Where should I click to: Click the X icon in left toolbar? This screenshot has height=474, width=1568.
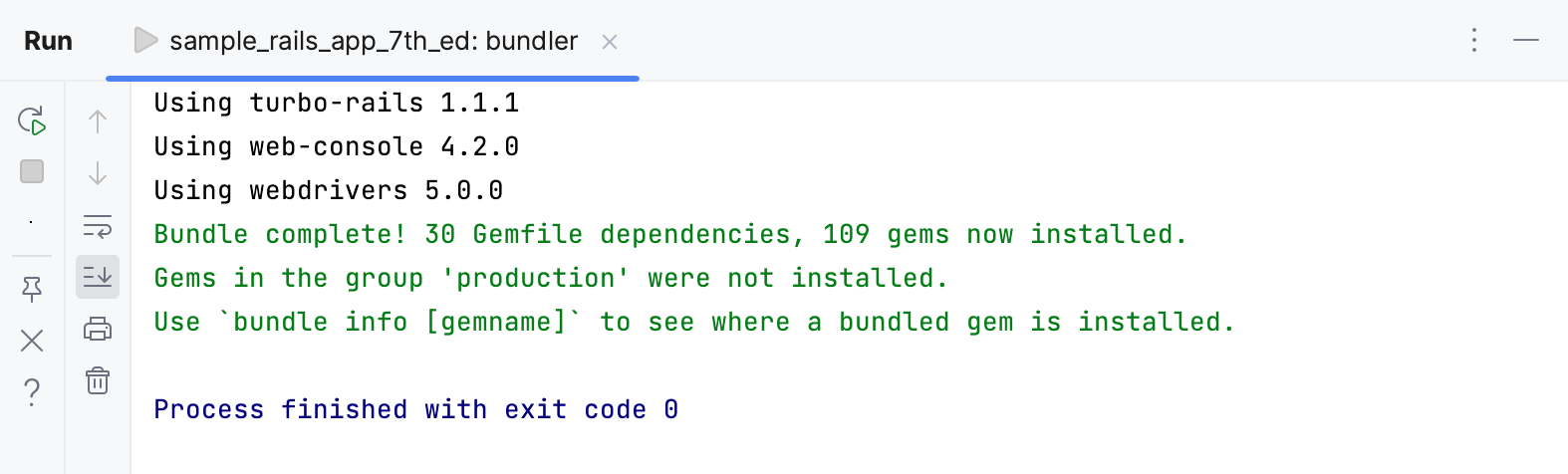32,341
